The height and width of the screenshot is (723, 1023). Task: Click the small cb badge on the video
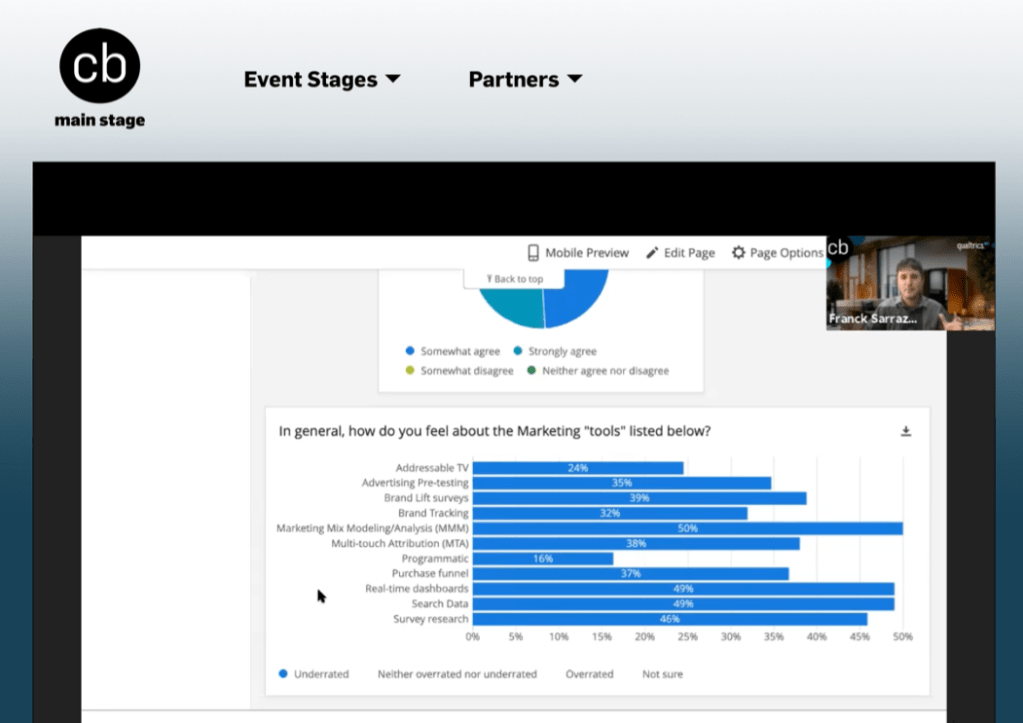[x=838, y=248]
